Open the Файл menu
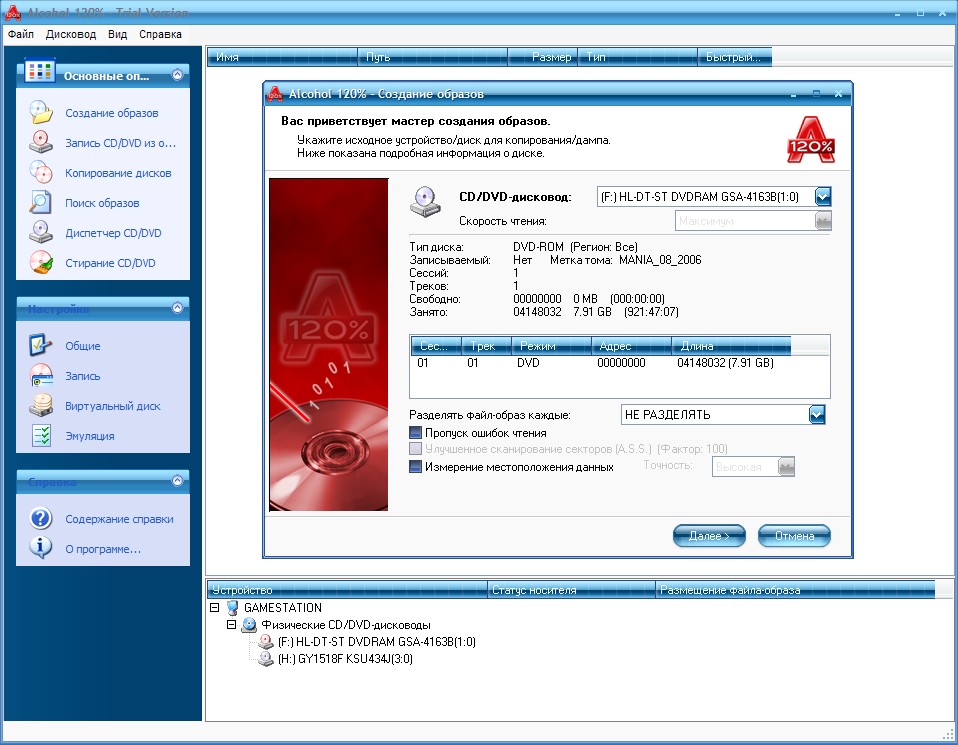The image size is (958, 745). coord(21,34)
